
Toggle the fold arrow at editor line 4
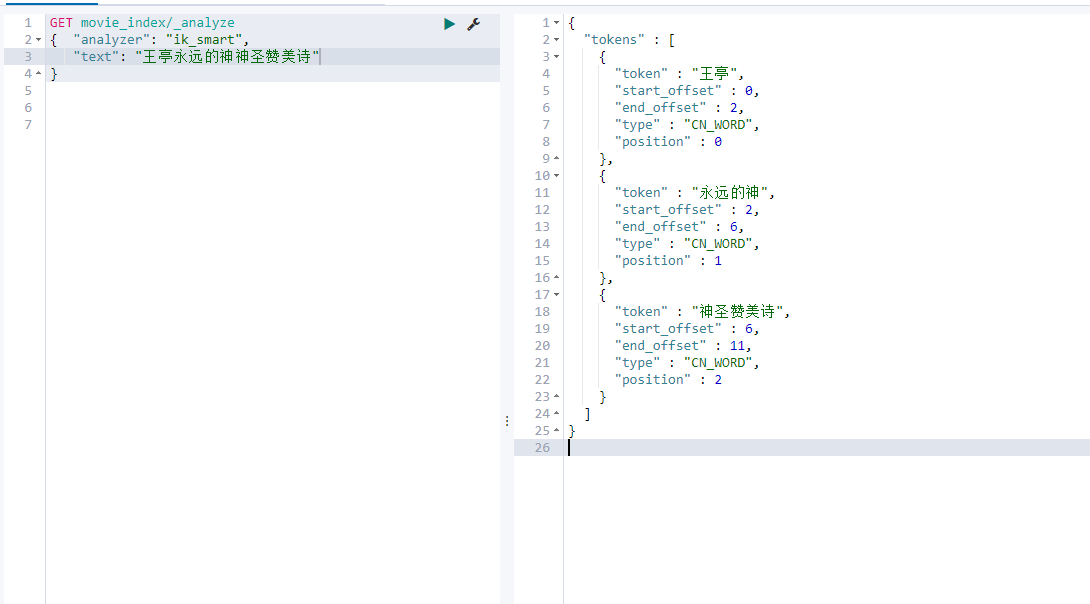pyautogui.click(x=38, y=73)
